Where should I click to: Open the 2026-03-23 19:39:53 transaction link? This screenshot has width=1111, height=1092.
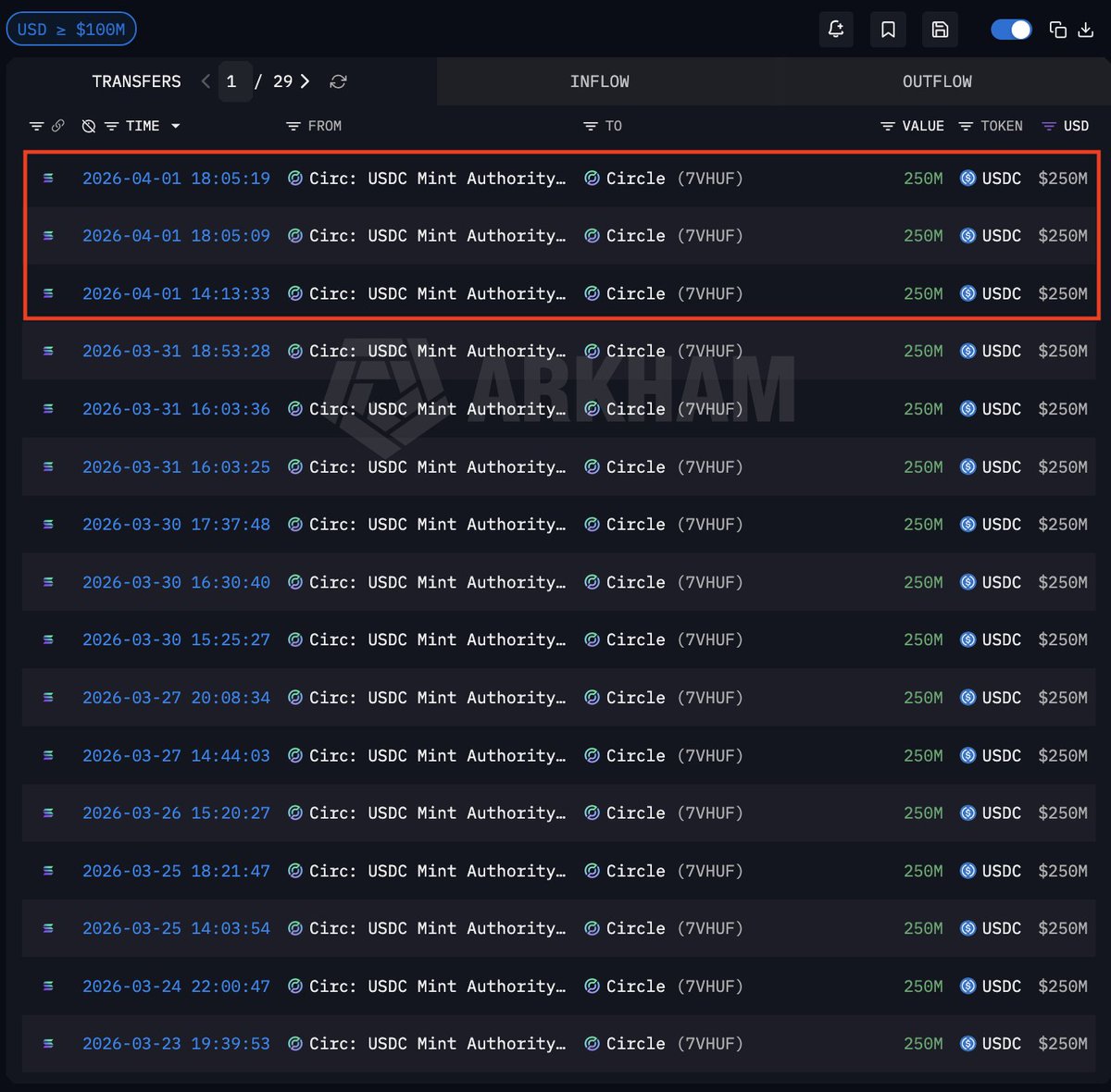[x=176, y=1044]
